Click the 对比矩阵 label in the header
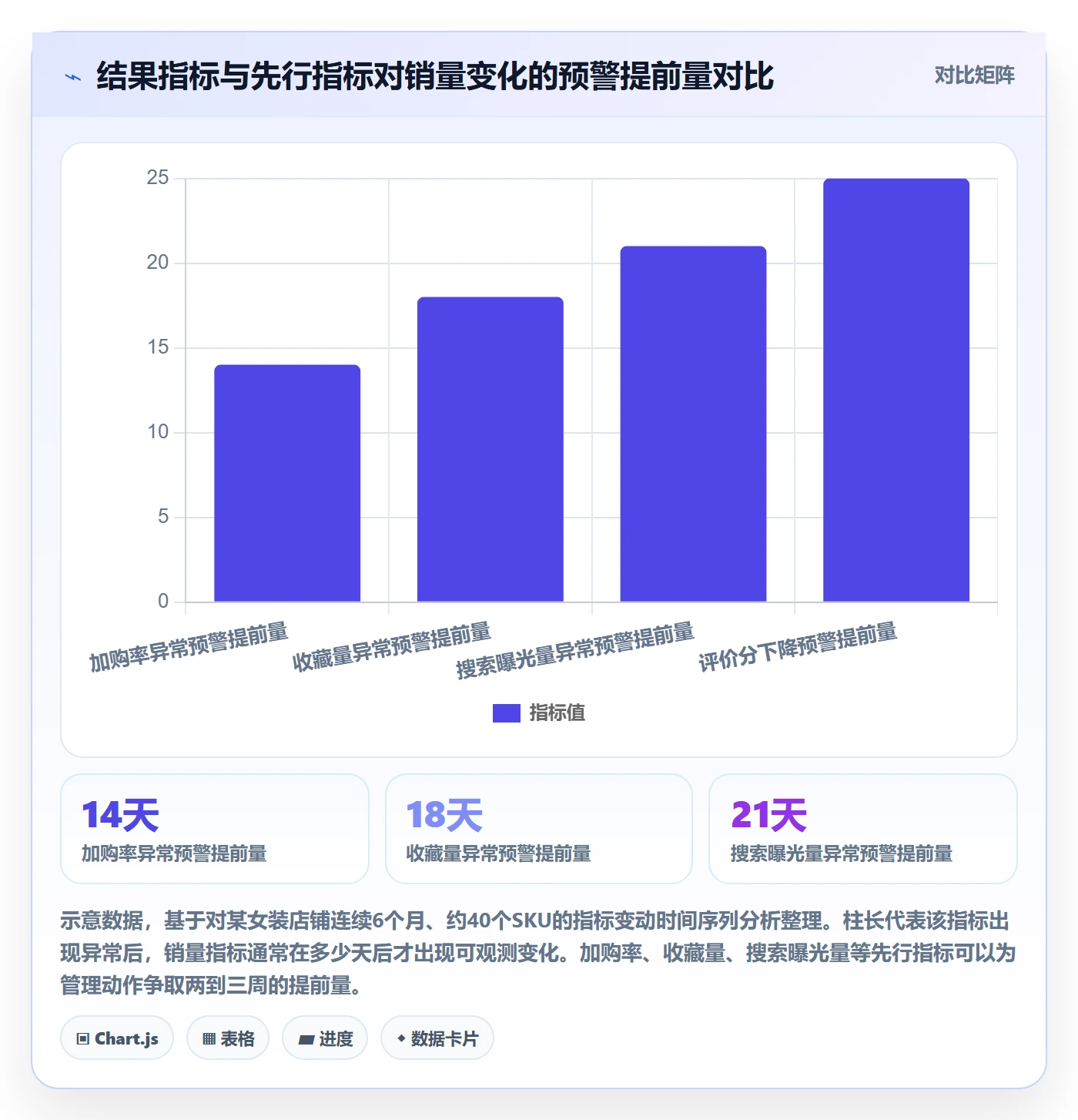 point(974,75)
